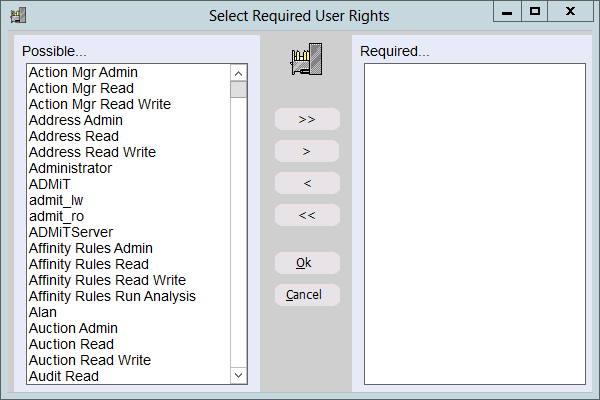
Task: Remove all rights with << button
Action: coord(307,215)
